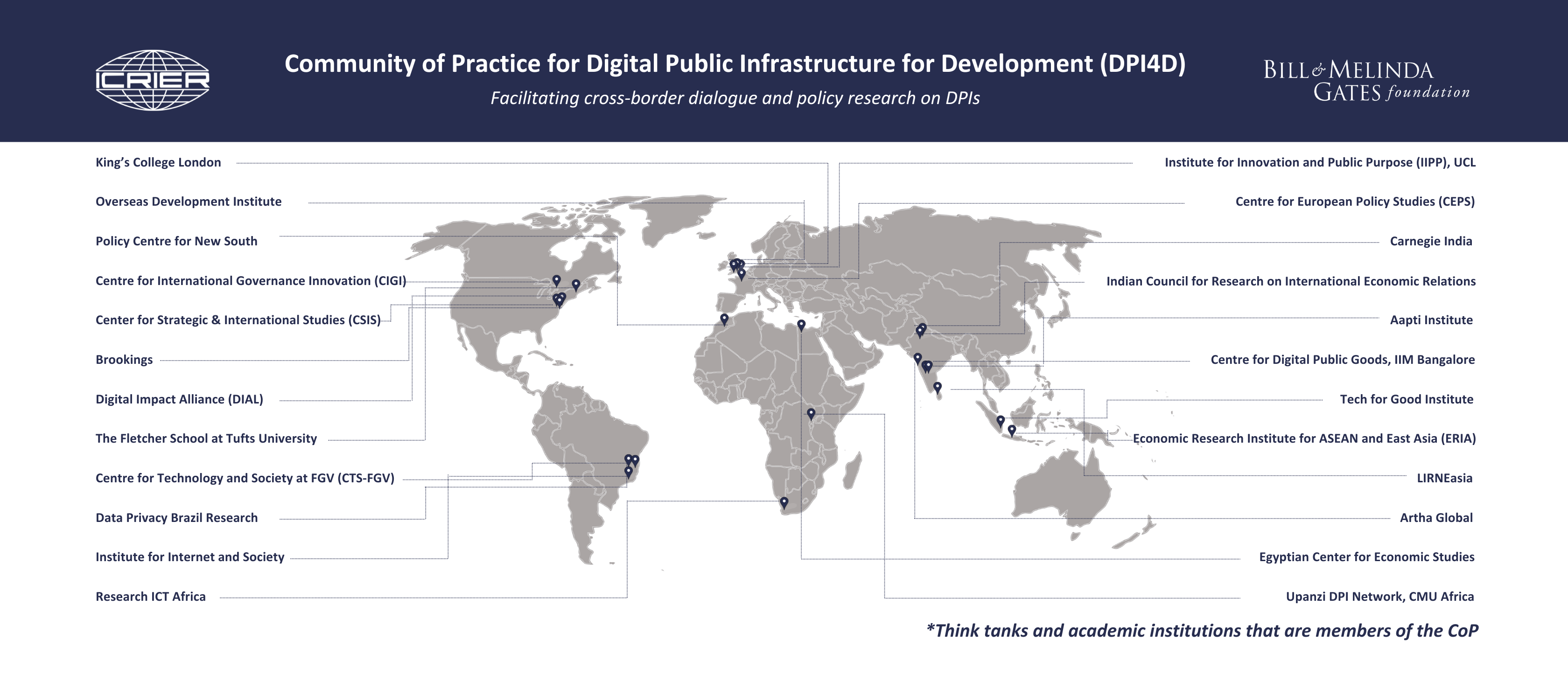Viewport: 1568px width, 688px height.
Task: Select the Mumbai pin on India's west coast
Action: [x=917, y=358]
